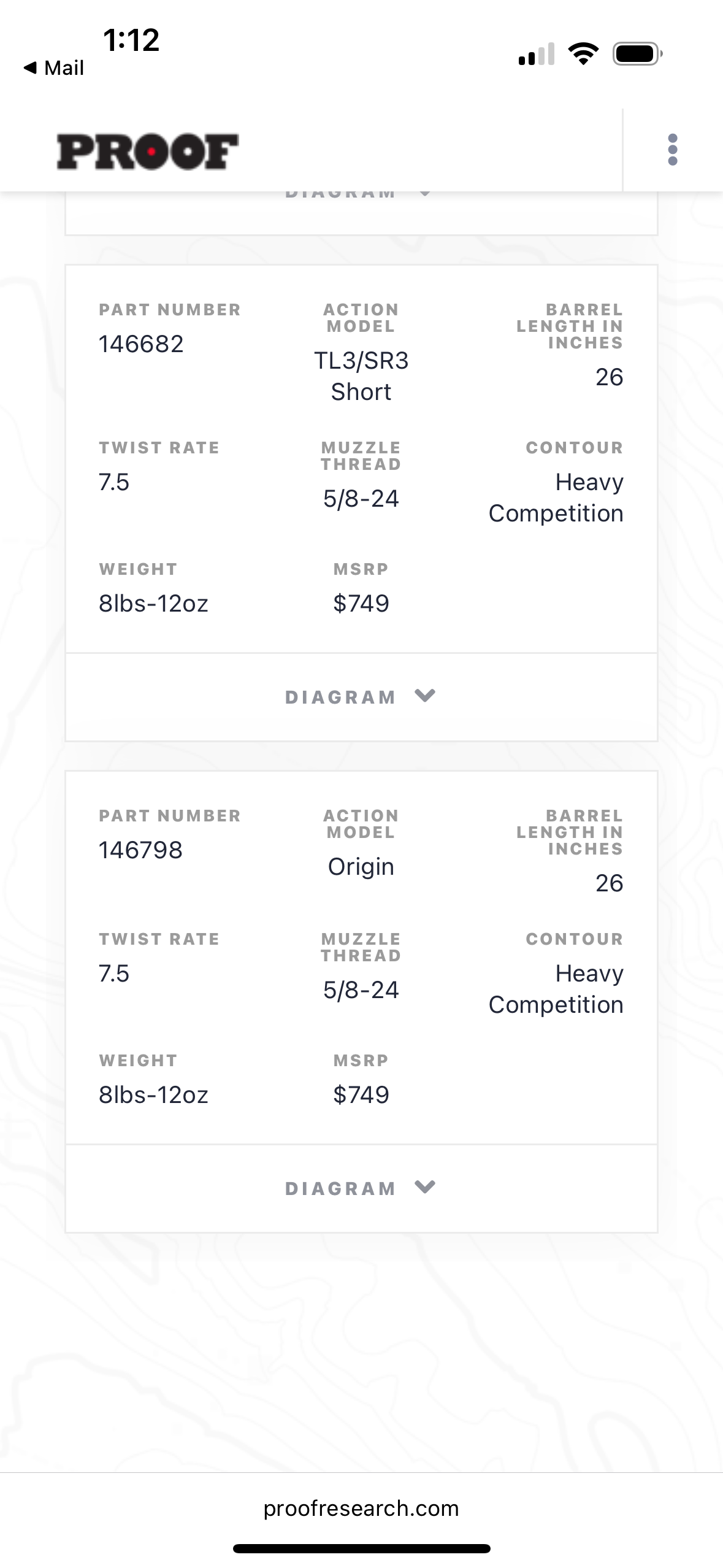Tap the Wi-Fi status icon
Viewport: 723px width, 1568px height.
pos(583,54)
